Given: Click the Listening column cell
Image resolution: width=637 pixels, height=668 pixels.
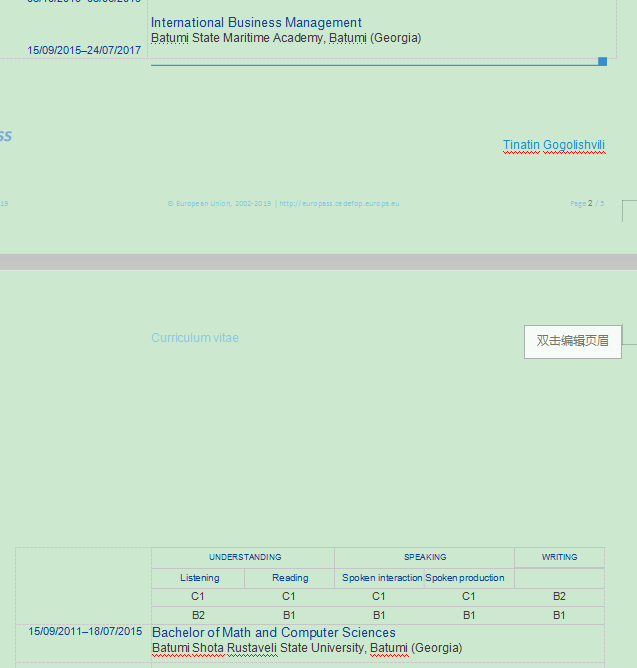Looking at the screenshot, I should coord(199,578).
